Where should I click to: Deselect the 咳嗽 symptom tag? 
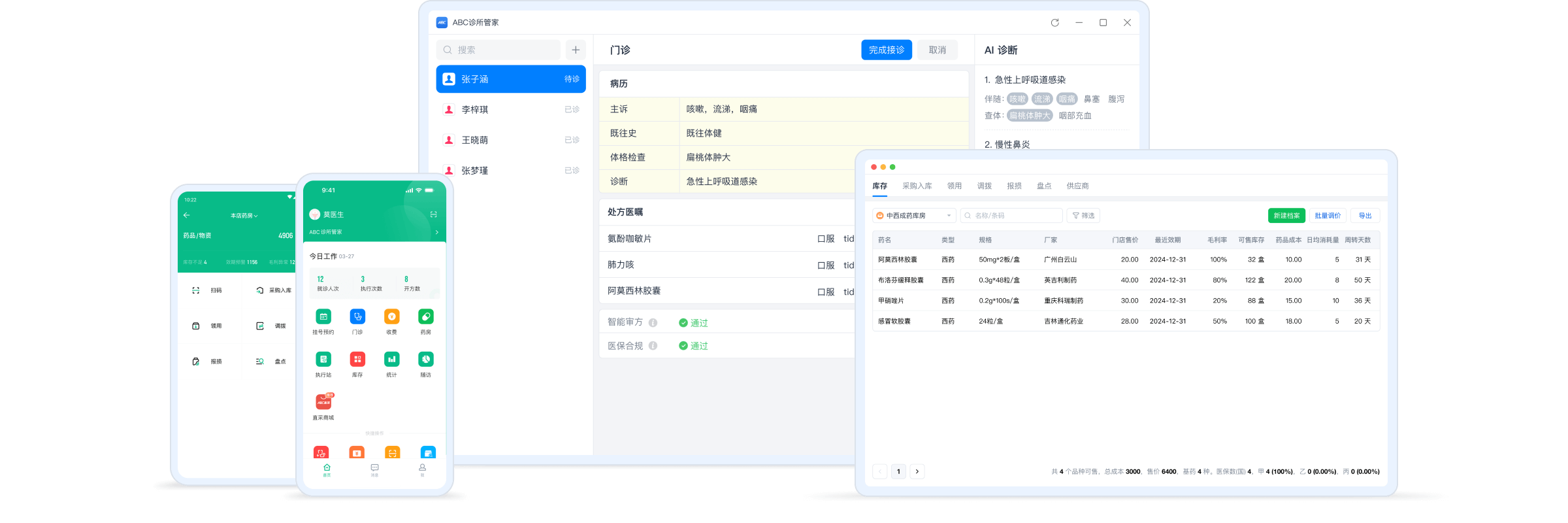click(x=1017, y=99)
